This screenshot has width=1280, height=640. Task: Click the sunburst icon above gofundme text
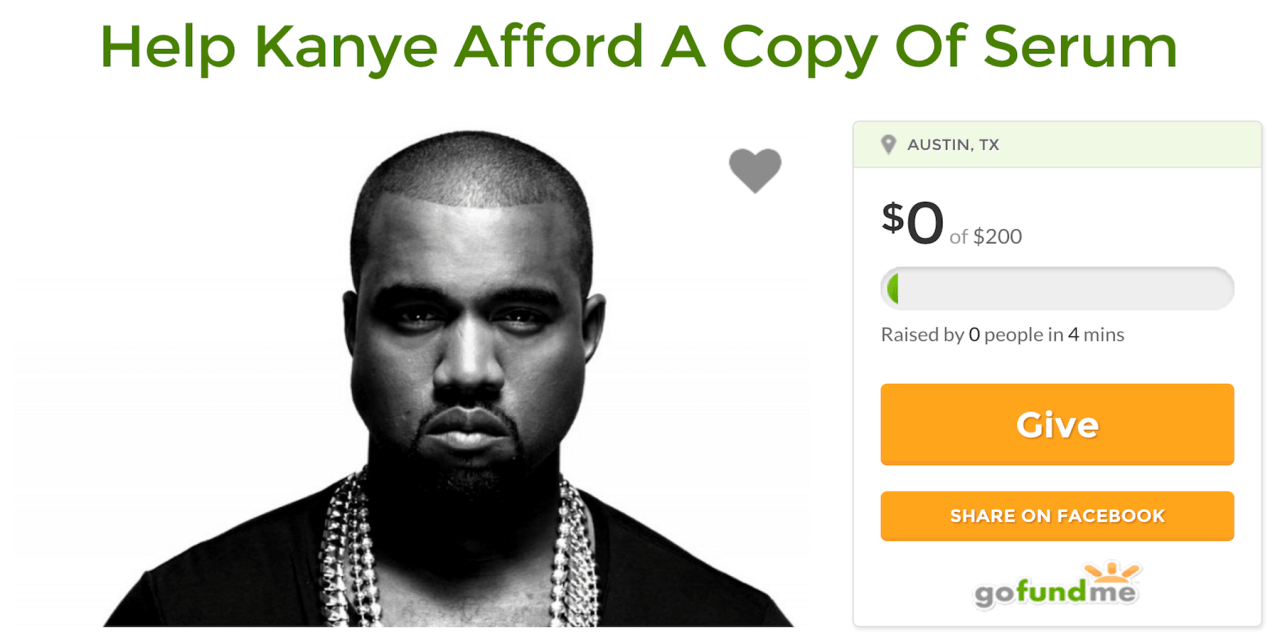tap(1110, 573)
